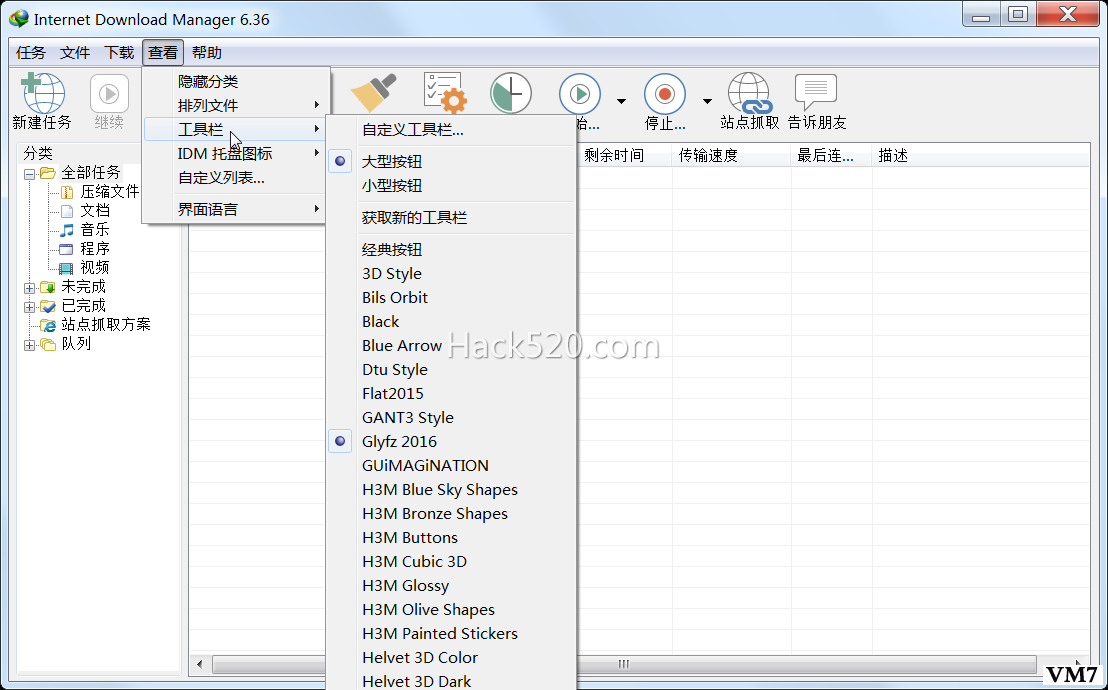Open the scheduler clock toolbar icon
This screenshot has width=1108, height=690.
pos(511,93)
